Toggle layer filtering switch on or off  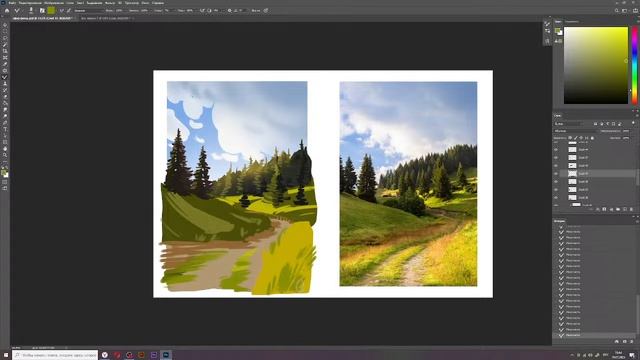pyautogui.click(x=633, y=124)
